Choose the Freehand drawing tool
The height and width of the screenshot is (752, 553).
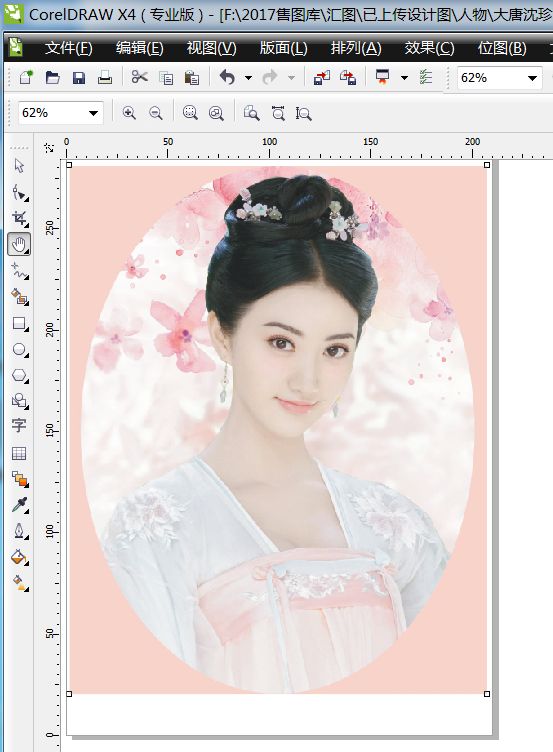[x=19, y=271]
